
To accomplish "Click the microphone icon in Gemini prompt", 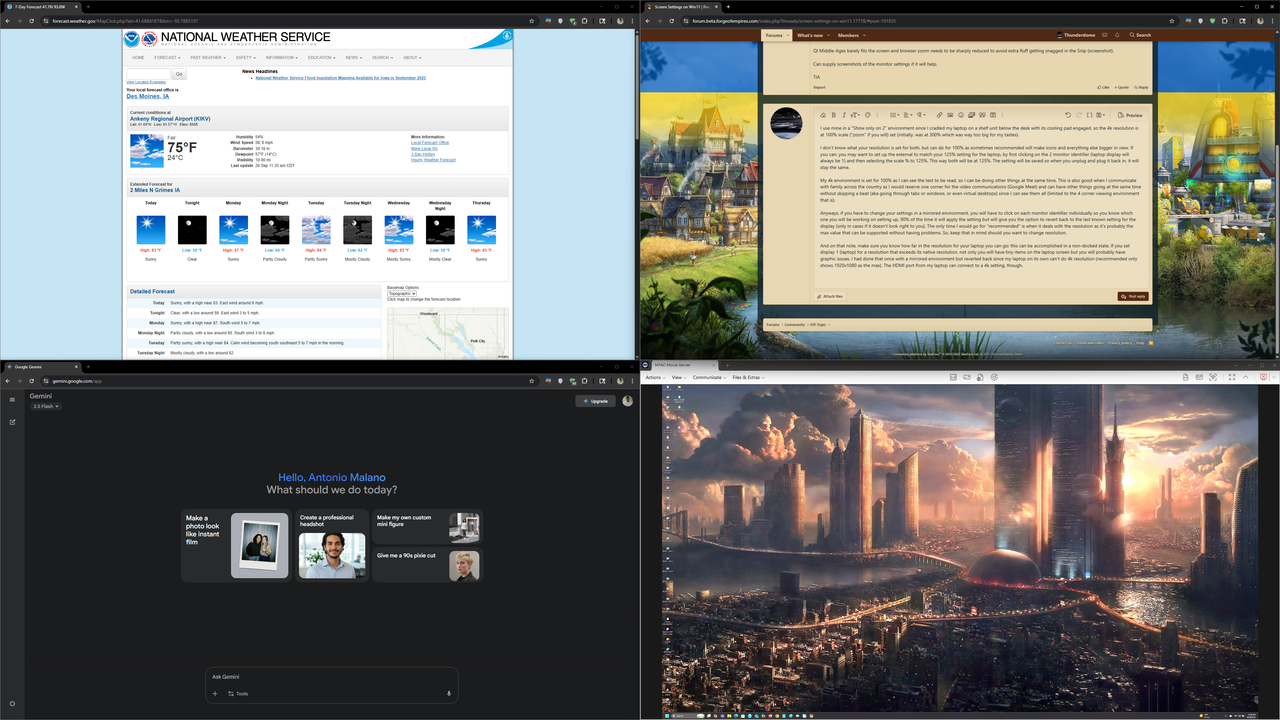I will [448, 693].
